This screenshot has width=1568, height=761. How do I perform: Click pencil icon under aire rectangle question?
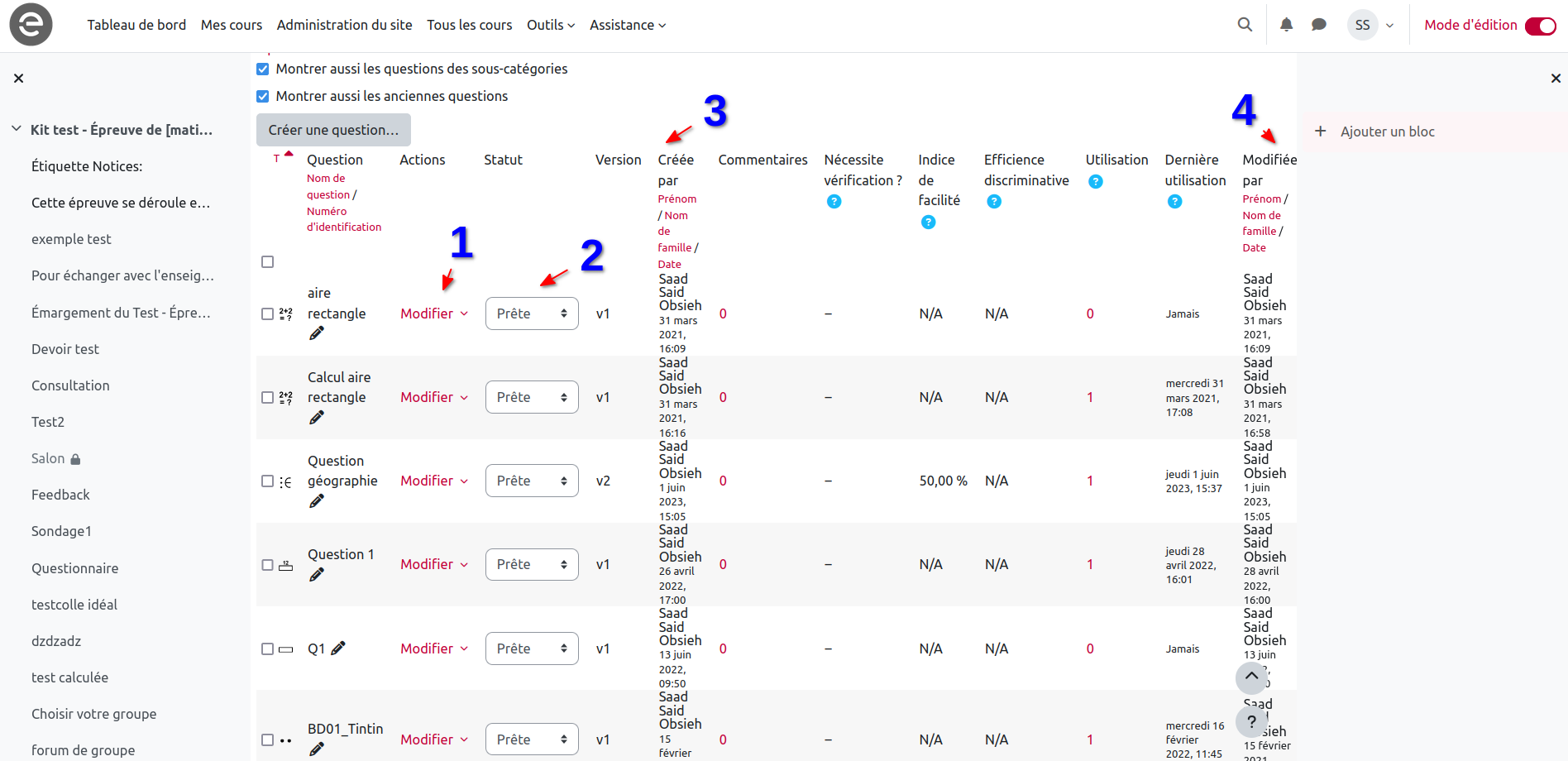(x=317, y=333)
